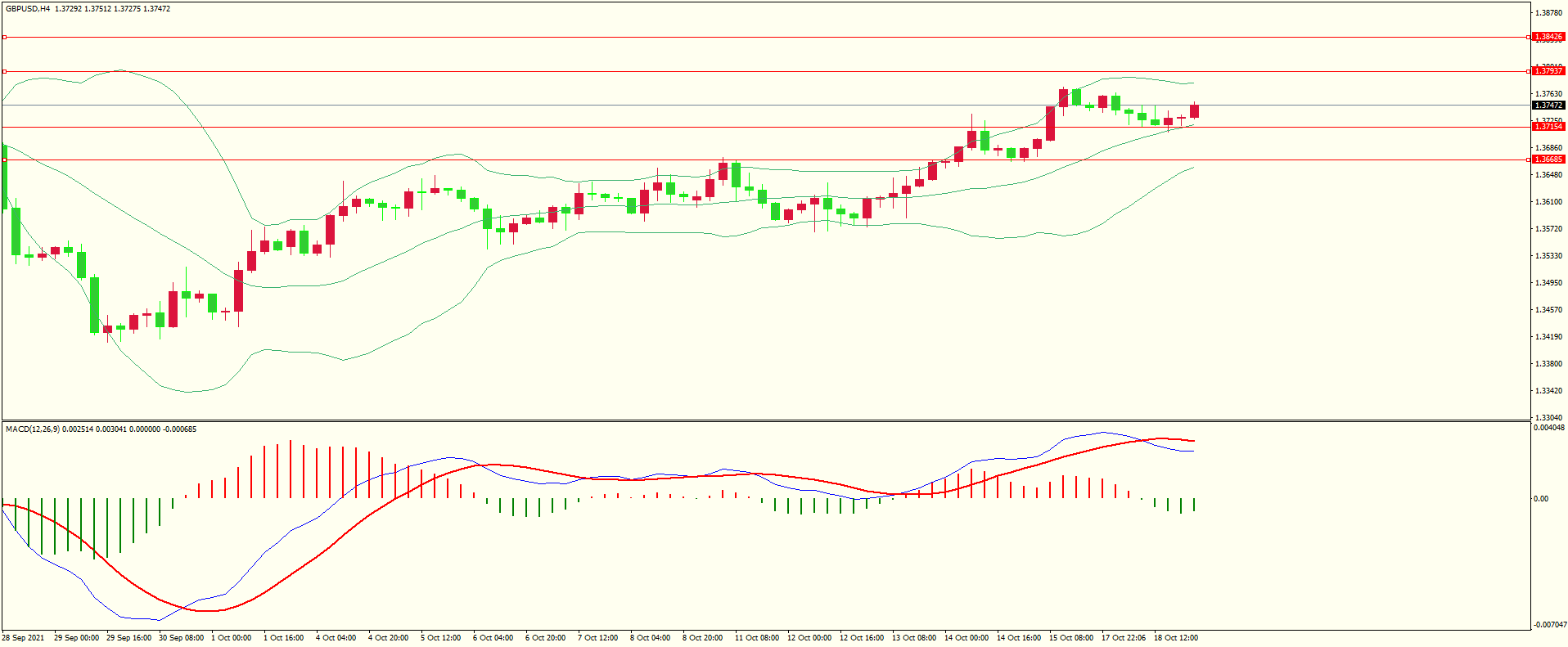Click left handle of the 1.36685 line
The height and width of the screenshot is (647, 1568).
coord(4,160)
